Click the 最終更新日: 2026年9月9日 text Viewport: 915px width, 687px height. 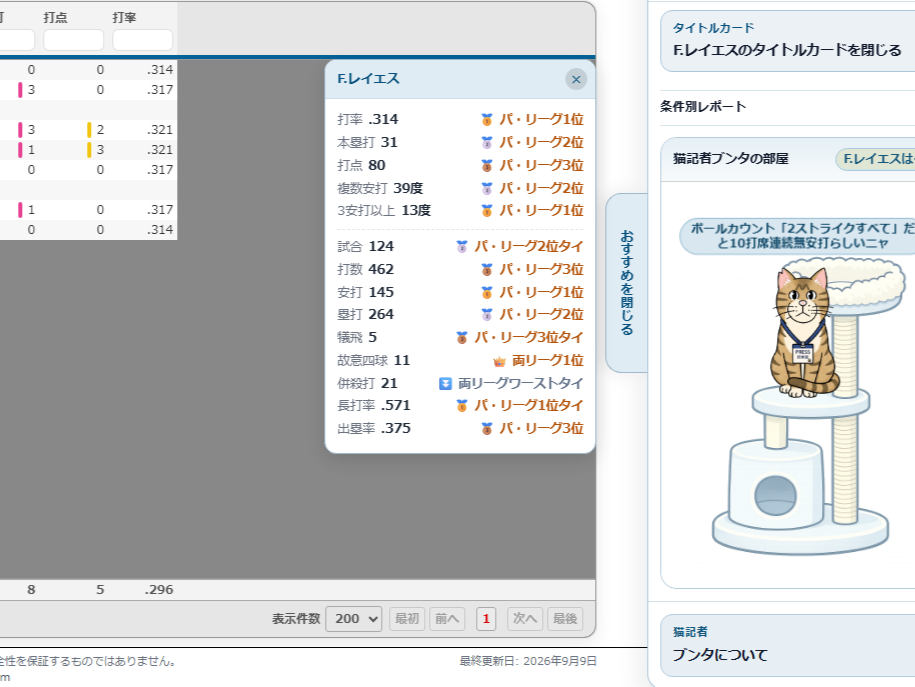528,661
